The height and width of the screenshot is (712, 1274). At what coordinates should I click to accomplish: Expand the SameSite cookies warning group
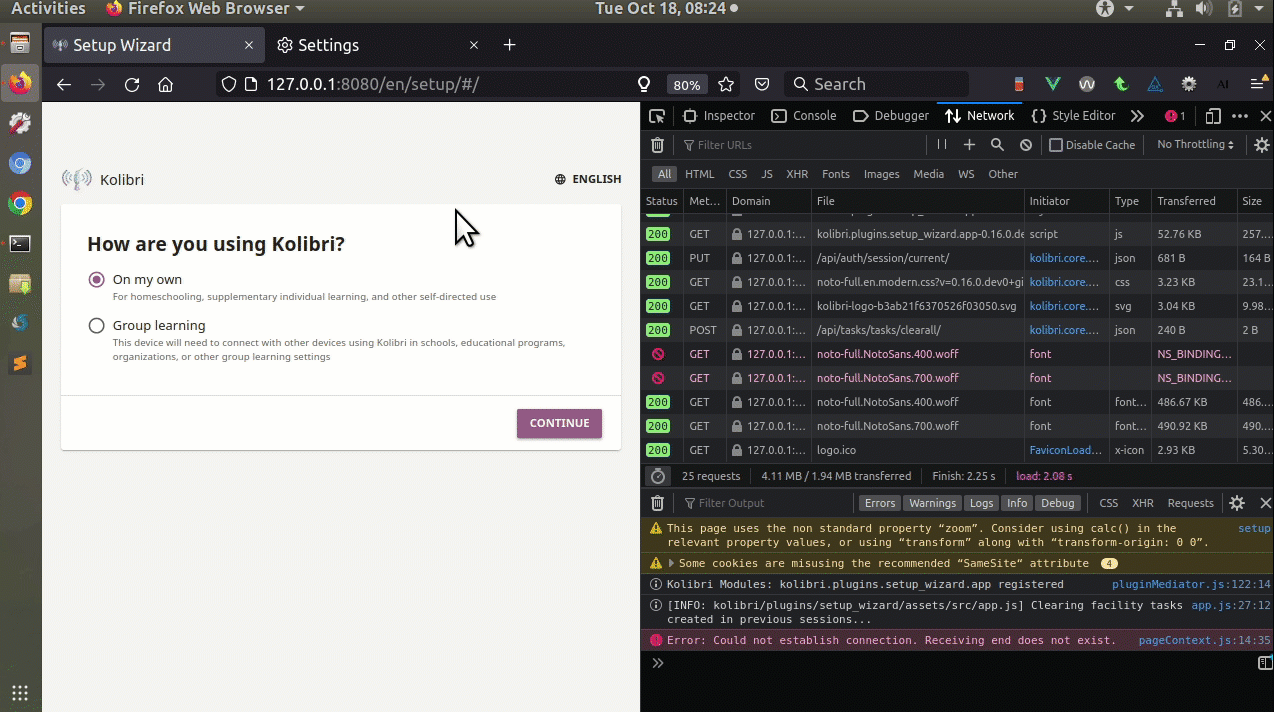(x=672, y=564)
